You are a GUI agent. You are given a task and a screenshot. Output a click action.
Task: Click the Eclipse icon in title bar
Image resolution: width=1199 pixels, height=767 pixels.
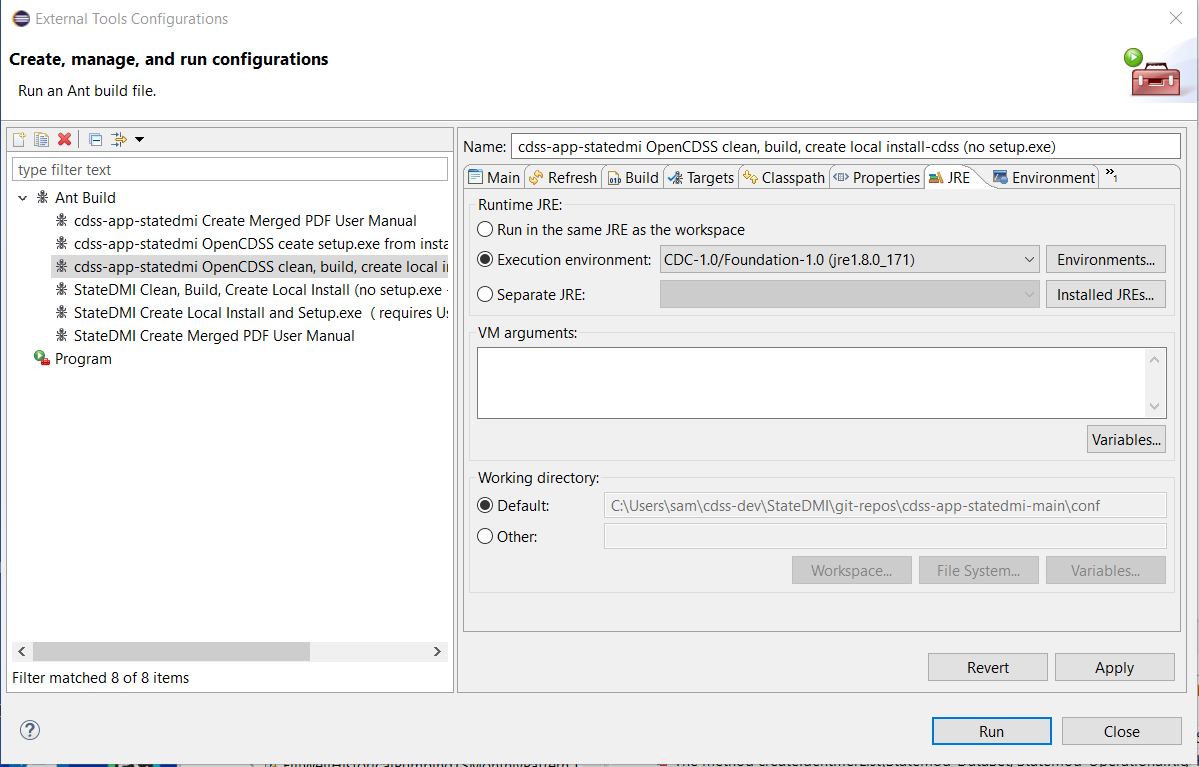tap(21, 18)
